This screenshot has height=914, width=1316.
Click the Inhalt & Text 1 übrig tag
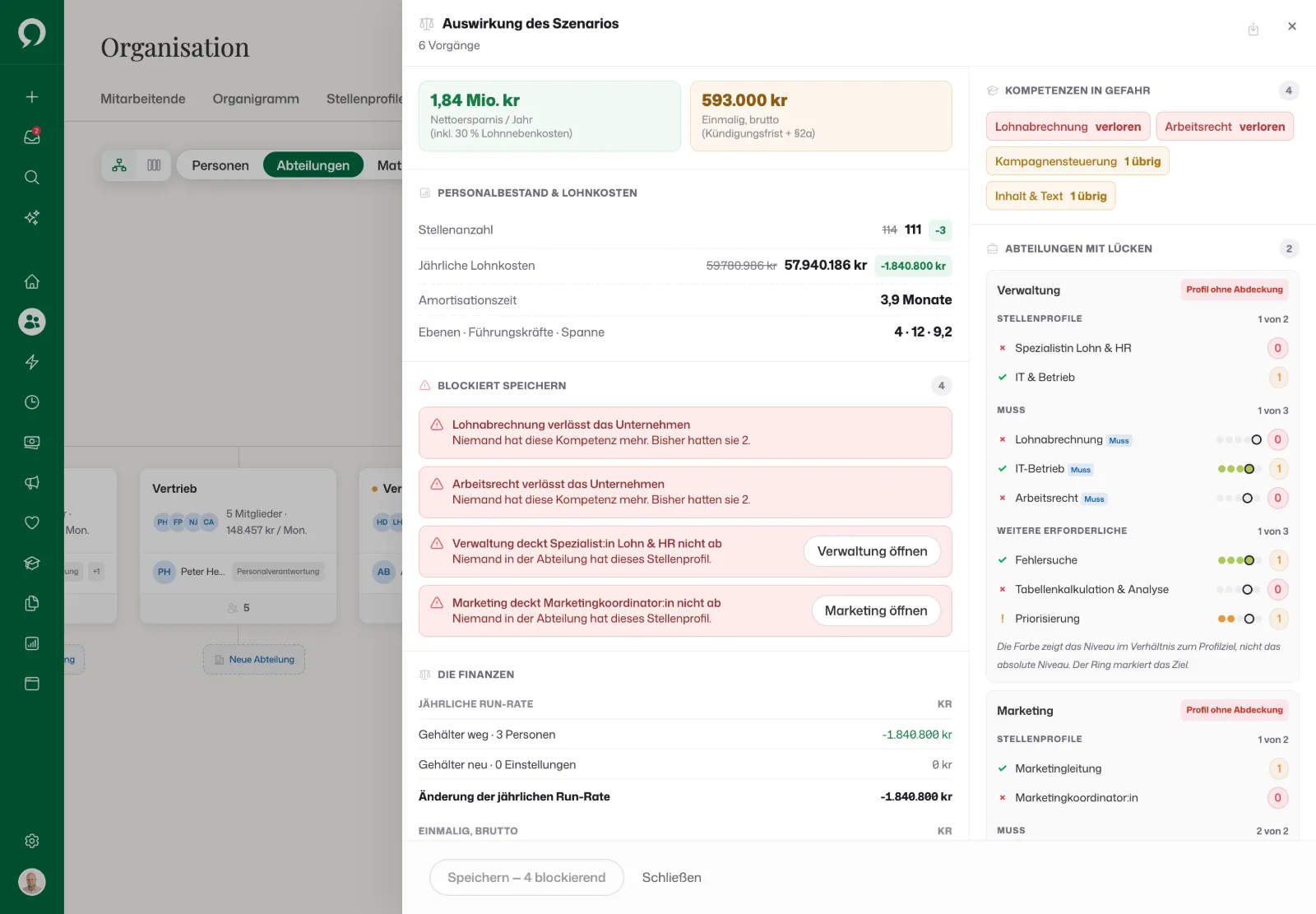click(1050, 196)
